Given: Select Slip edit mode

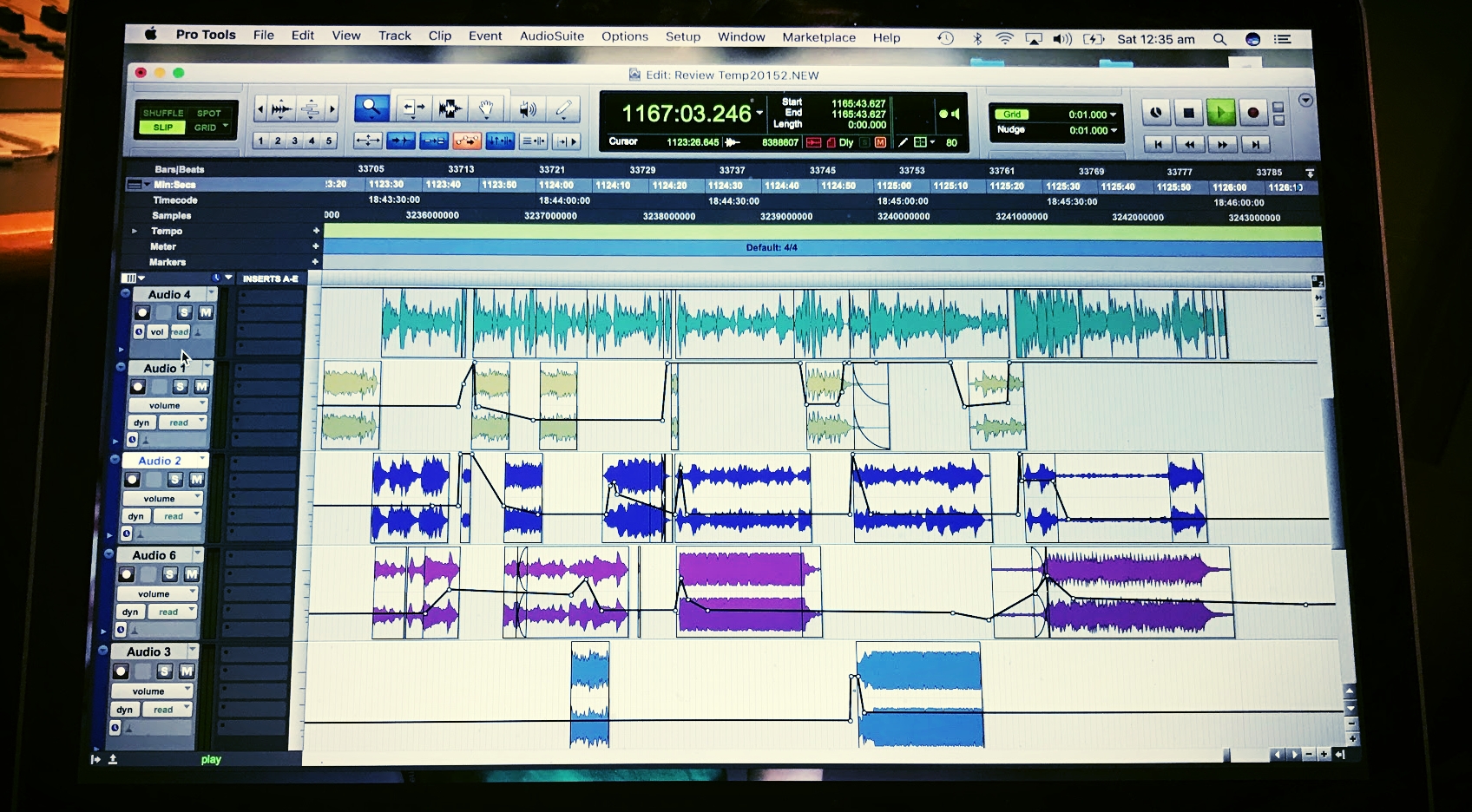Looking at the screenshot, I should click(x=163, y=128).
